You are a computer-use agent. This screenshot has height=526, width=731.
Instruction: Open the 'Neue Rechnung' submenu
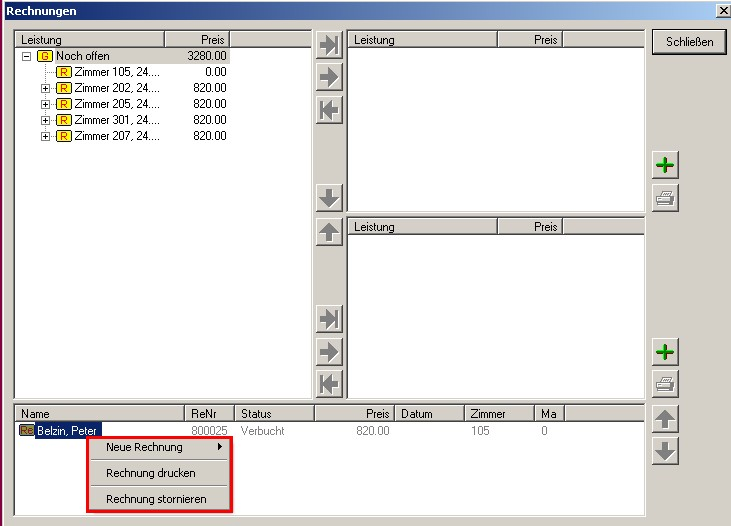pos(160,448)
